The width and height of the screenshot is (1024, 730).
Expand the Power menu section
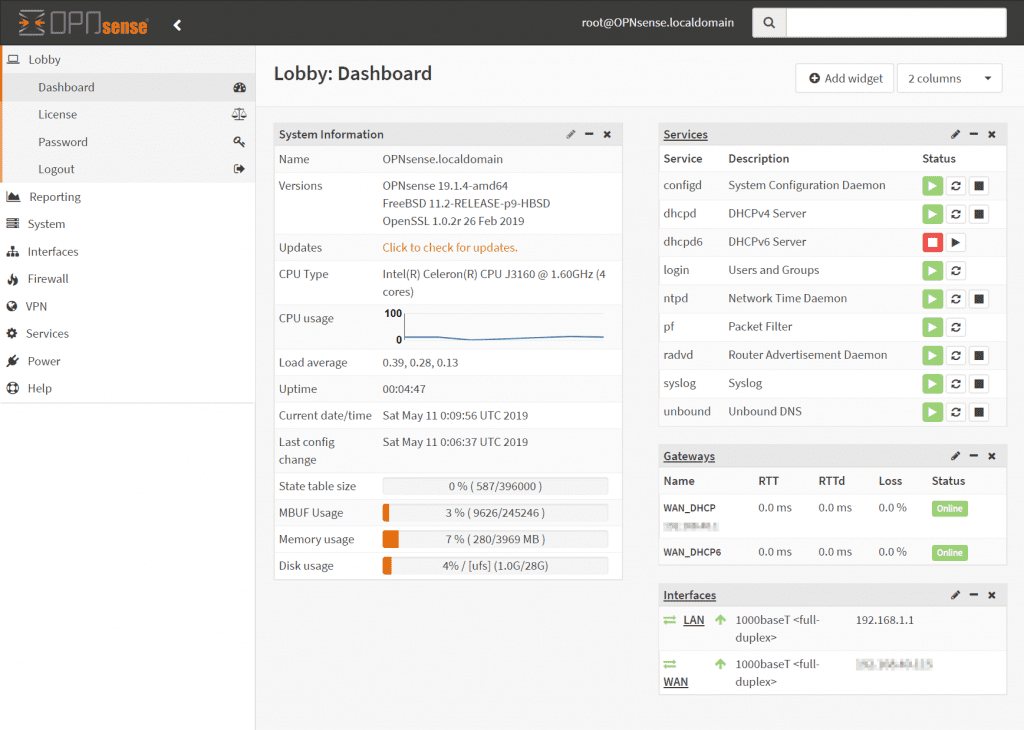128,361
